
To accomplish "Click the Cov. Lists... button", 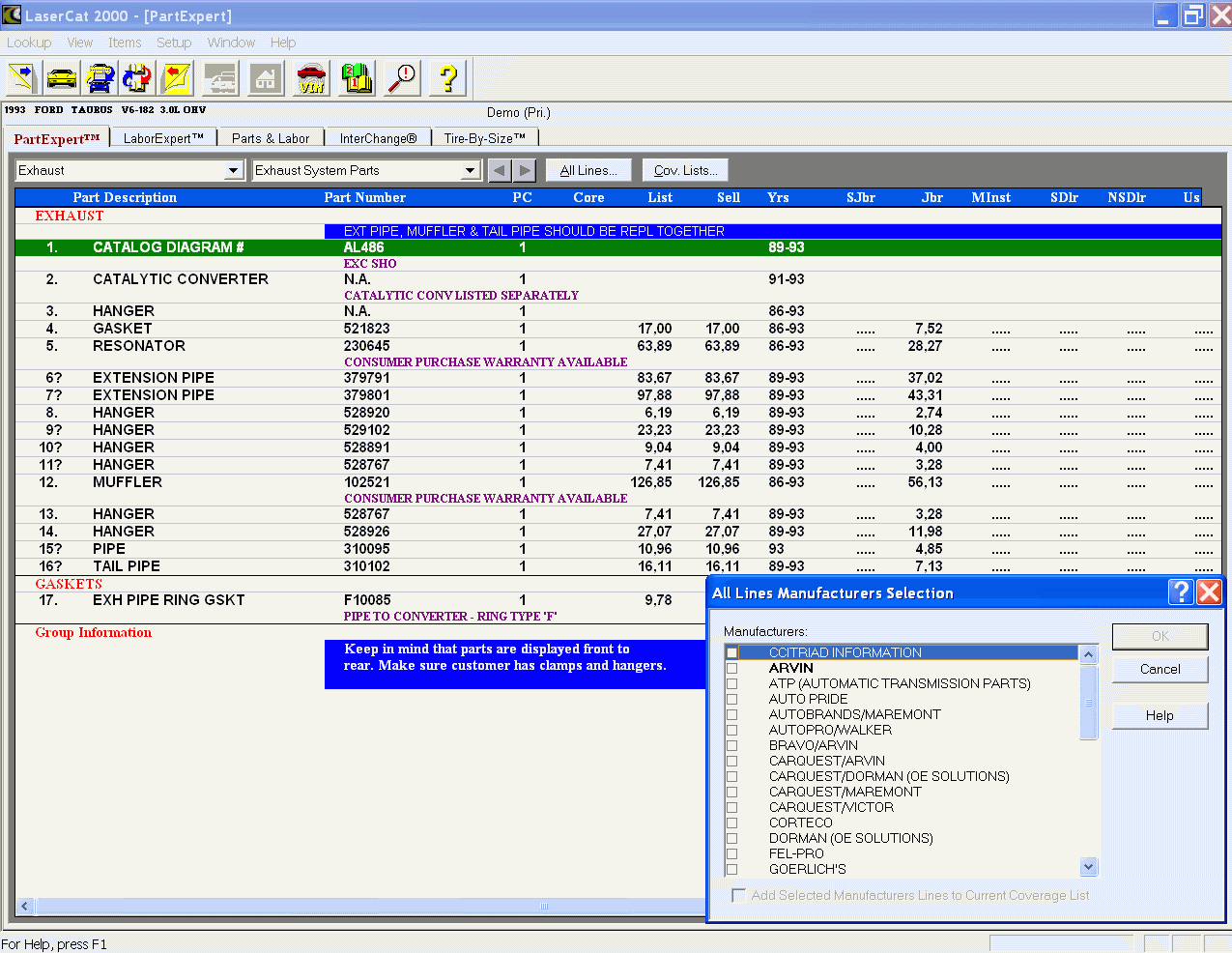I will point(685,170).
